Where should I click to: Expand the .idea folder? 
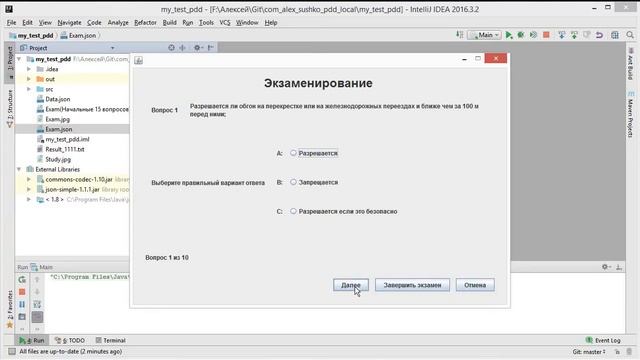click(x=29, y=69)
